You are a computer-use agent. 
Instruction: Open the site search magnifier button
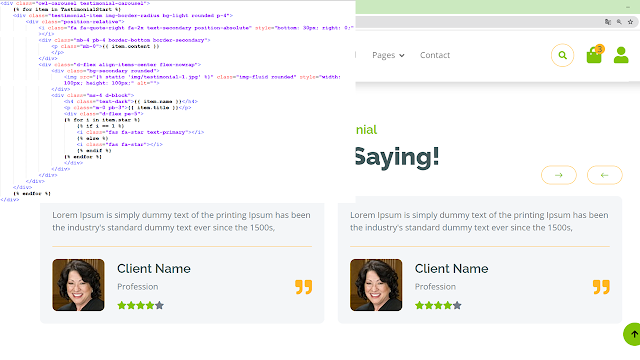[x=562, y=55]
